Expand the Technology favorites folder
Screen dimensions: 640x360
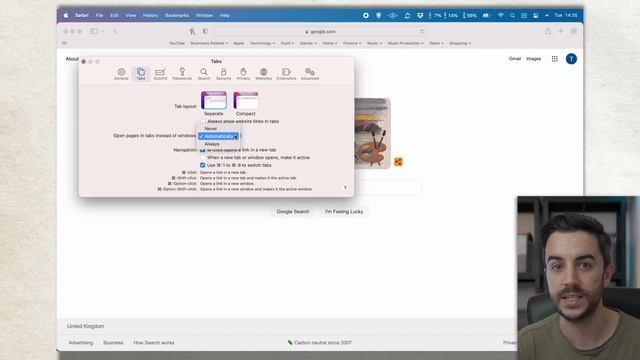[x=262, y=43]
